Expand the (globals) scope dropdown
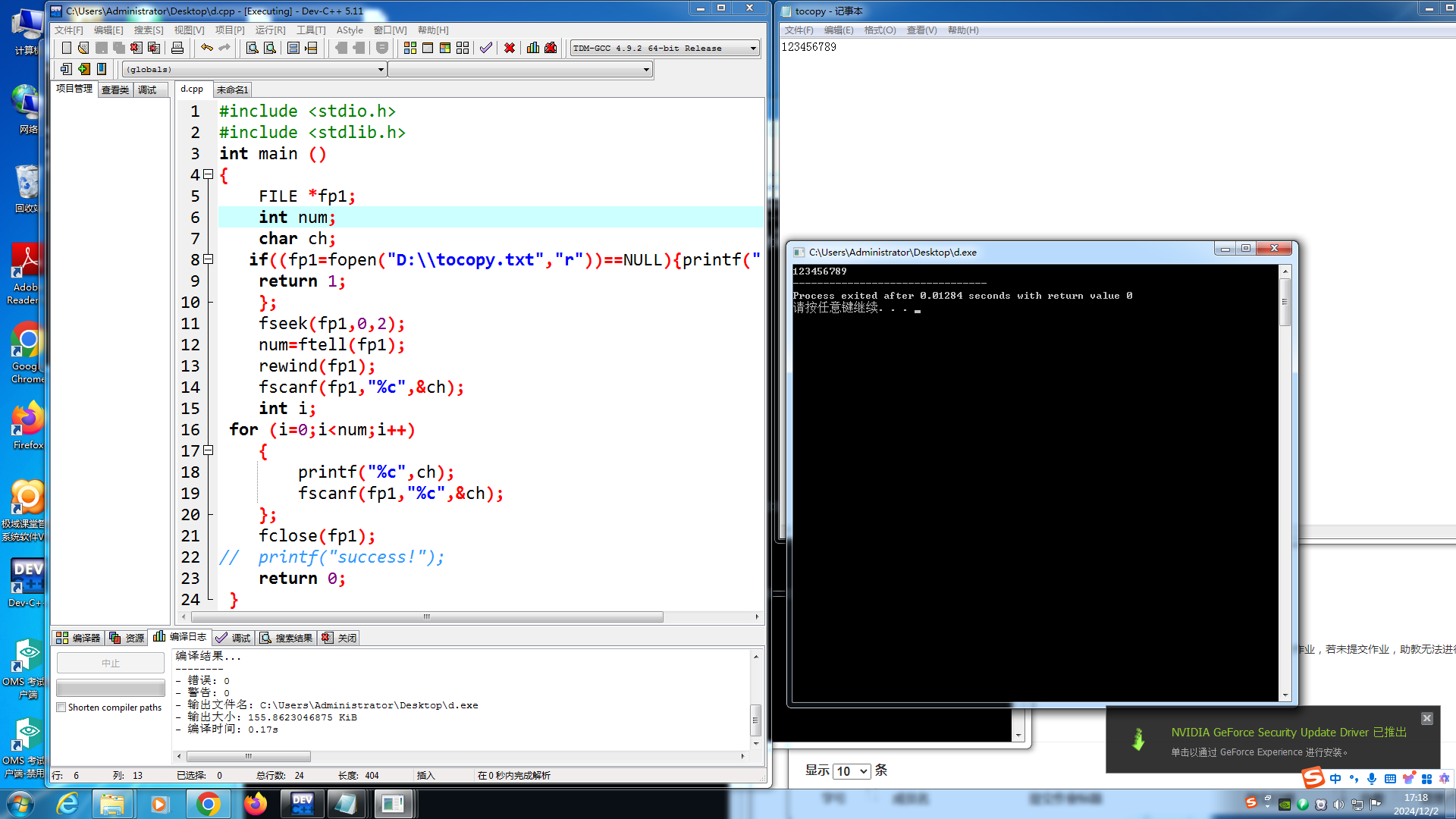This screenshot has height=819, width=1456. click(x=381, y=70)
